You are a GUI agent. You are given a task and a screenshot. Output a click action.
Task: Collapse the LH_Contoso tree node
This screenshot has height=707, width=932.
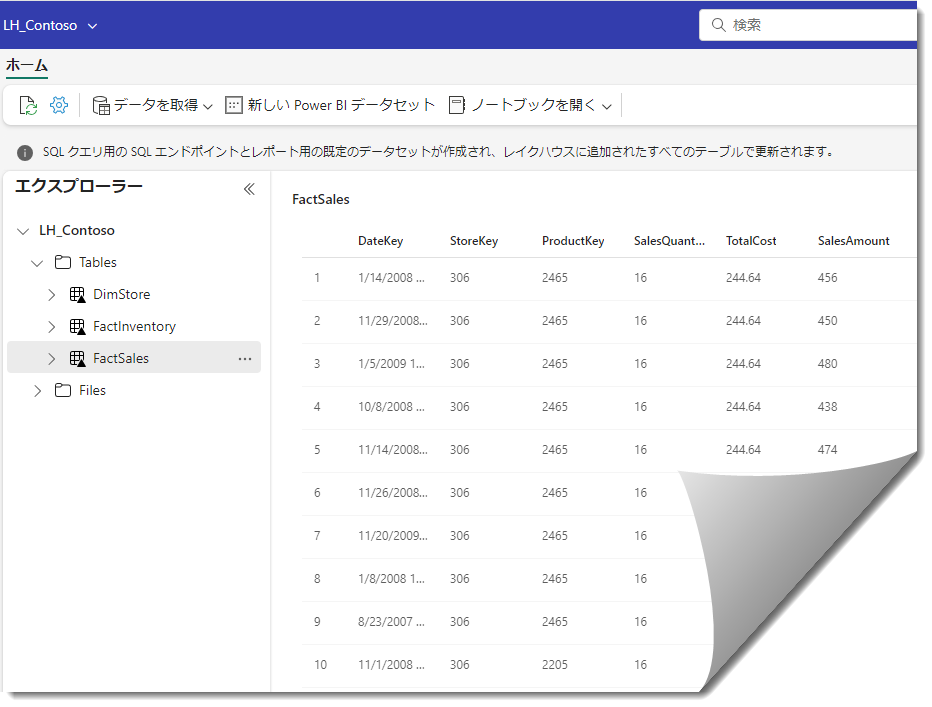click(x=23, y=231)
